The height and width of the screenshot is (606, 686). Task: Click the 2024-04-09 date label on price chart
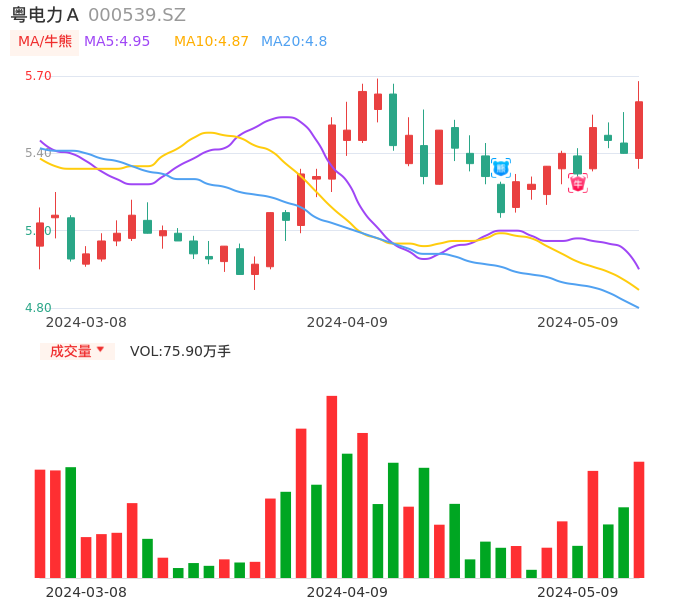[347, 322]
